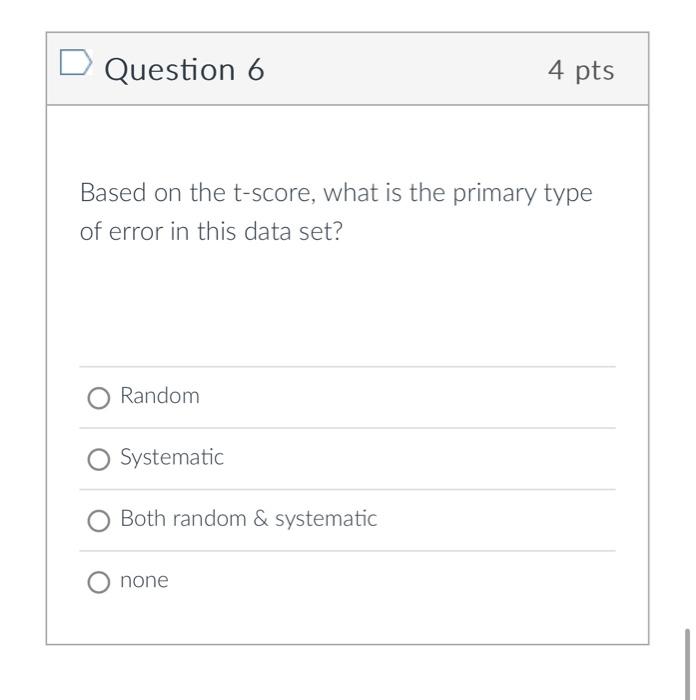Click the Both random & systematic label
This screenshot has height=700, width=696.
tap(249, 519)
